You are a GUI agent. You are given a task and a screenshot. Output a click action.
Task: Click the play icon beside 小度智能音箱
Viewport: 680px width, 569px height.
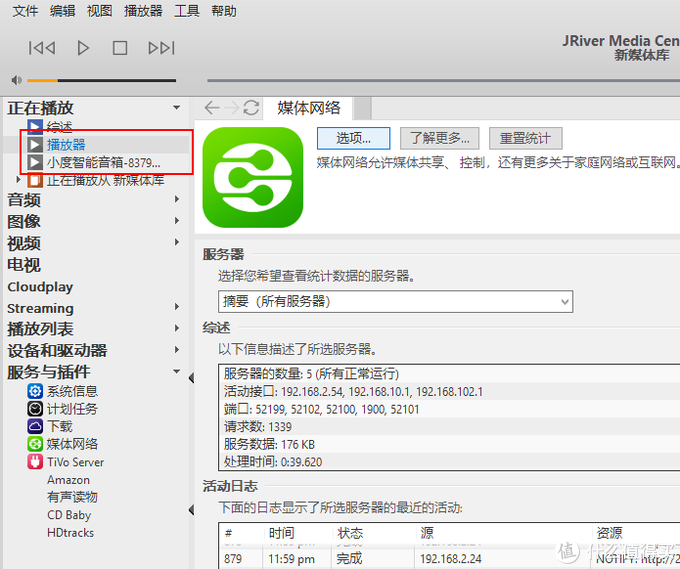35,163
